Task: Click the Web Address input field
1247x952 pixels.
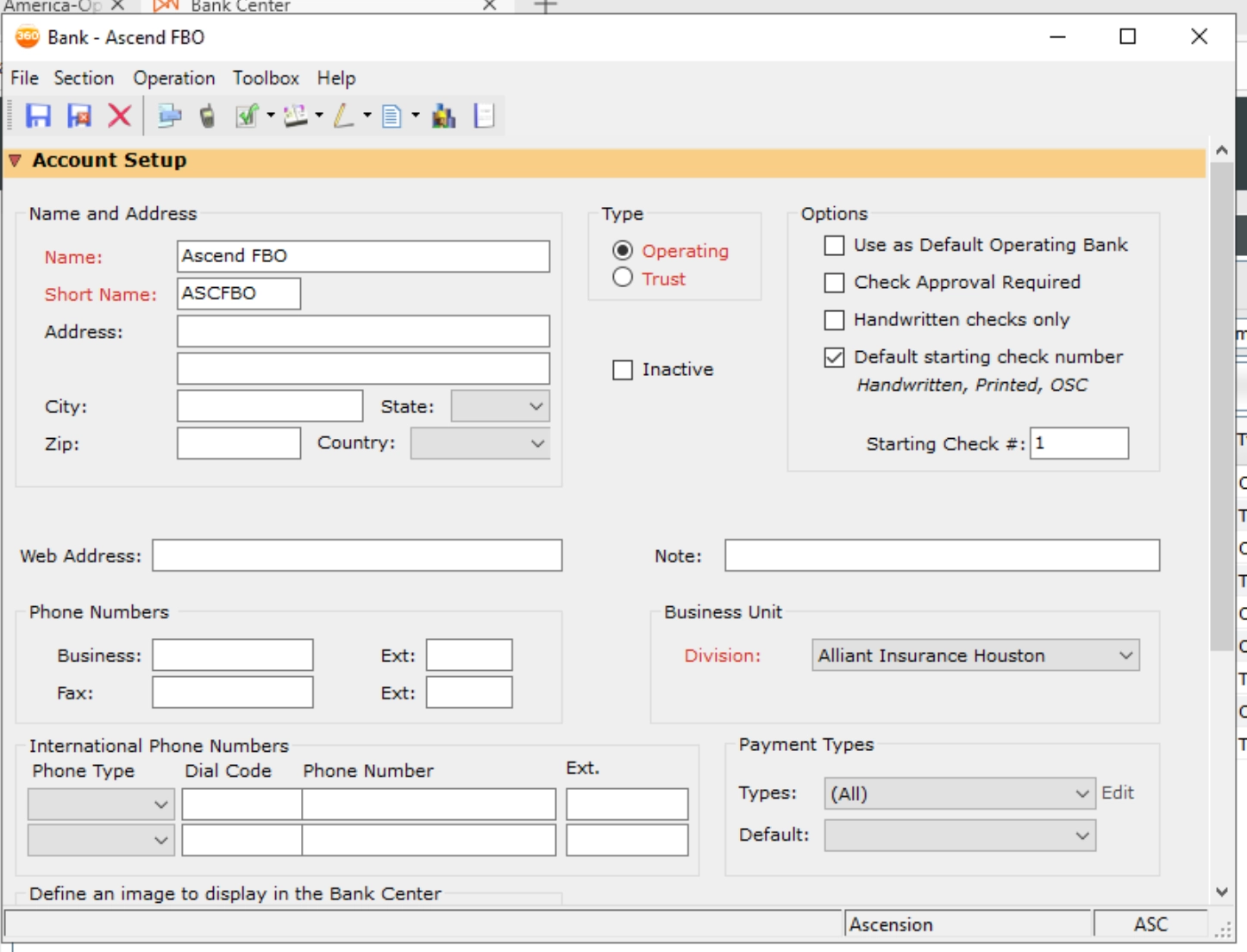Action: [357, 555]
